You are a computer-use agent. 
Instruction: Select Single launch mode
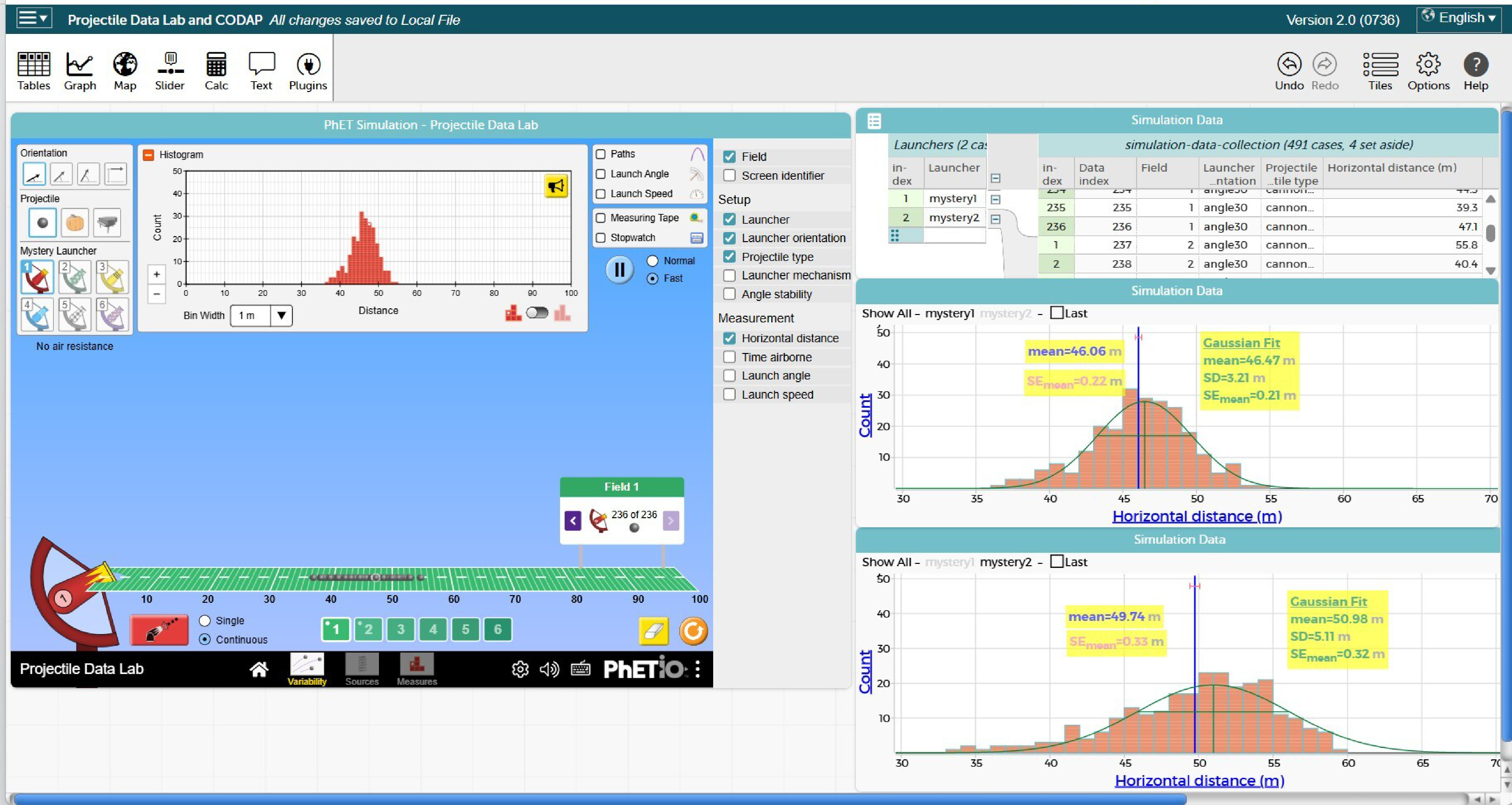(x=205, y=621)
